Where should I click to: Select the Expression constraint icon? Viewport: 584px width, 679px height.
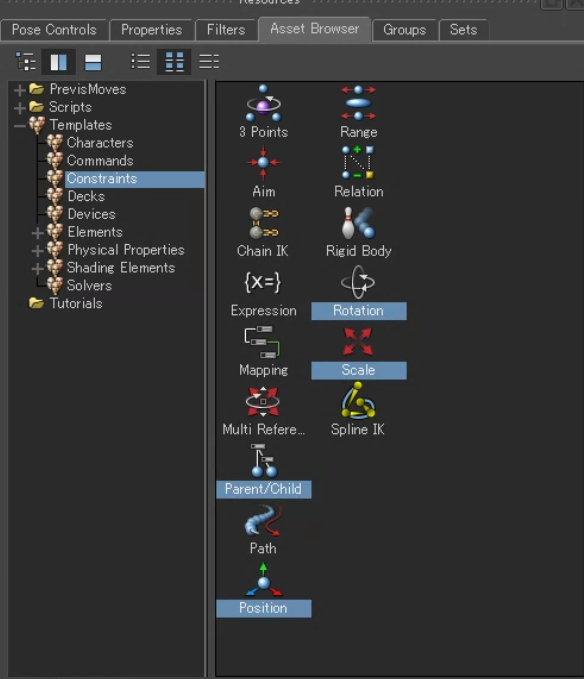(x=263, y=282)
